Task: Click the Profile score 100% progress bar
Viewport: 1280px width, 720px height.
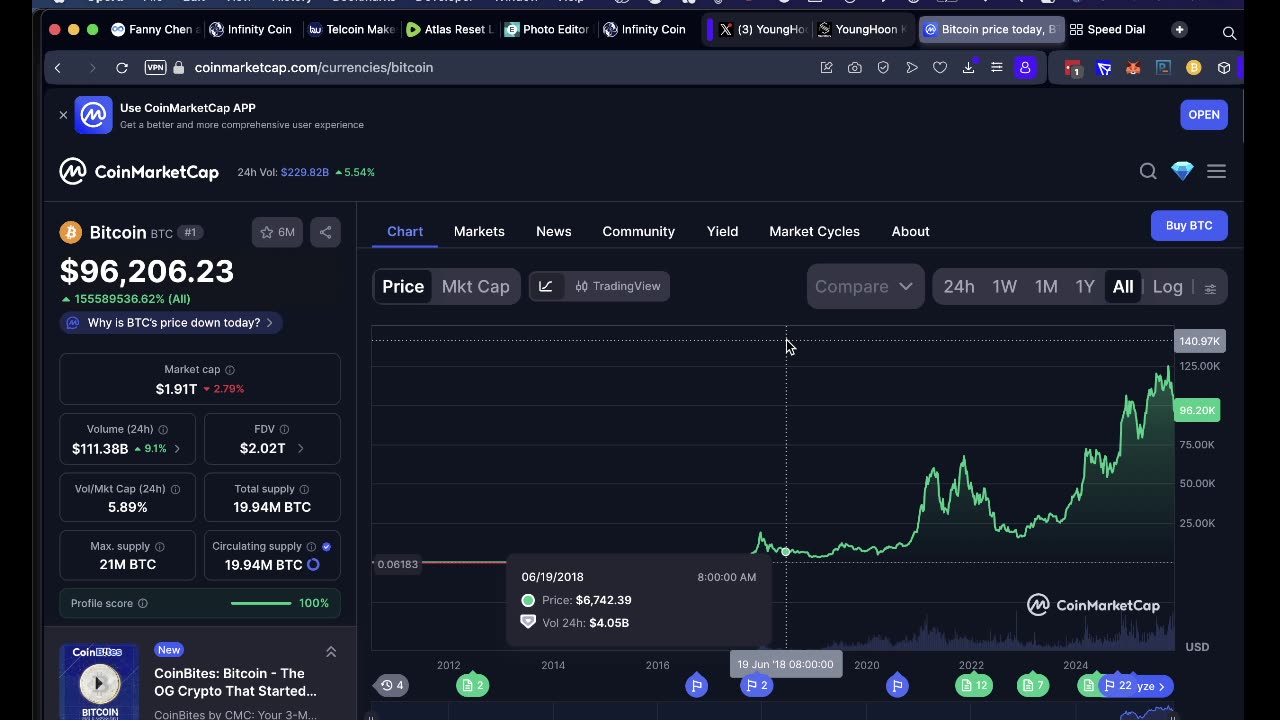Action: click(261, 603)
